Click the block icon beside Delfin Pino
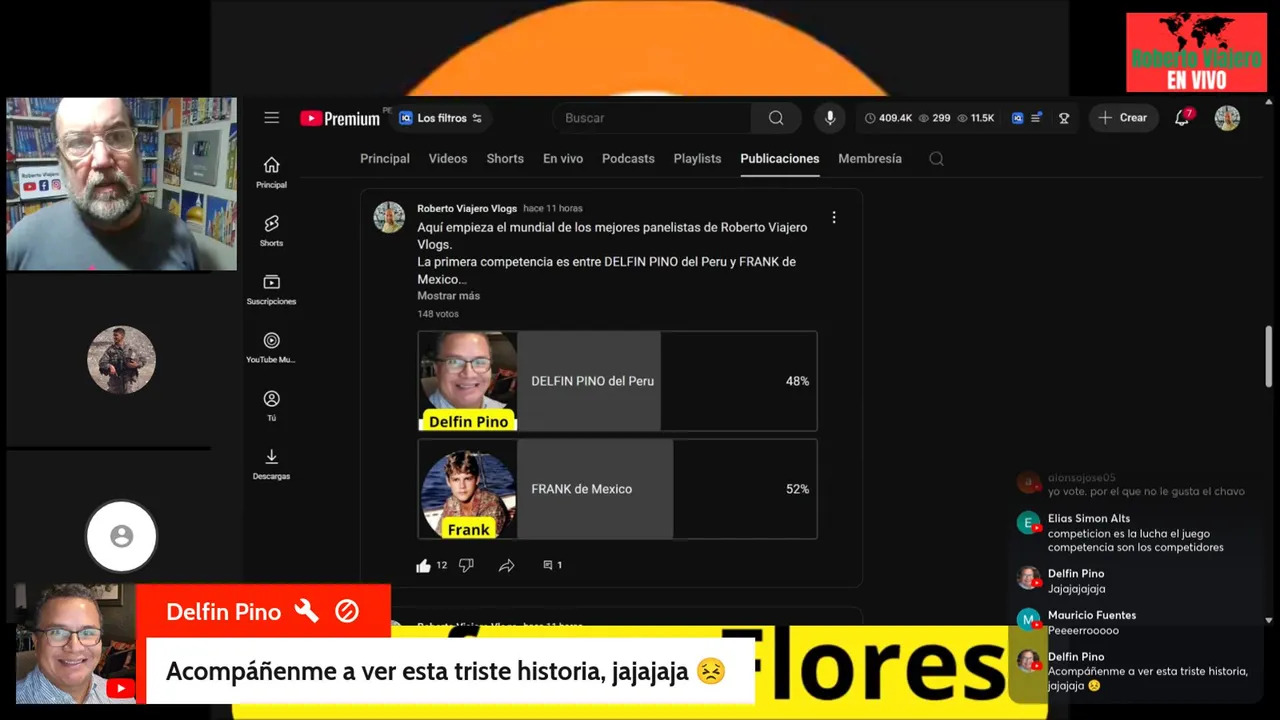Viewport: 1280px width, 720px height. (347, 611)
